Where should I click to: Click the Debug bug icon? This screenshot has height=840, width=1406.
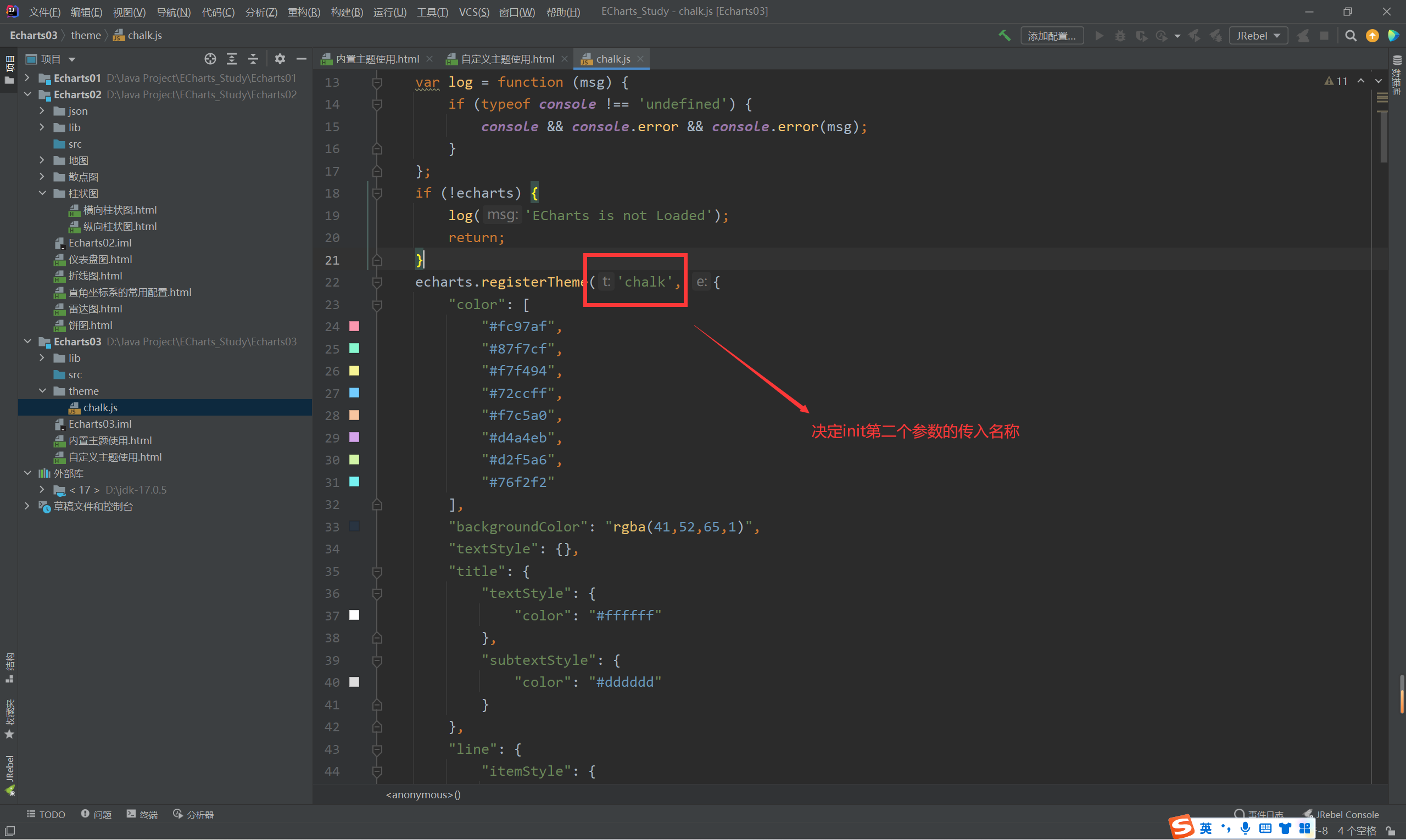point(1120,36)
